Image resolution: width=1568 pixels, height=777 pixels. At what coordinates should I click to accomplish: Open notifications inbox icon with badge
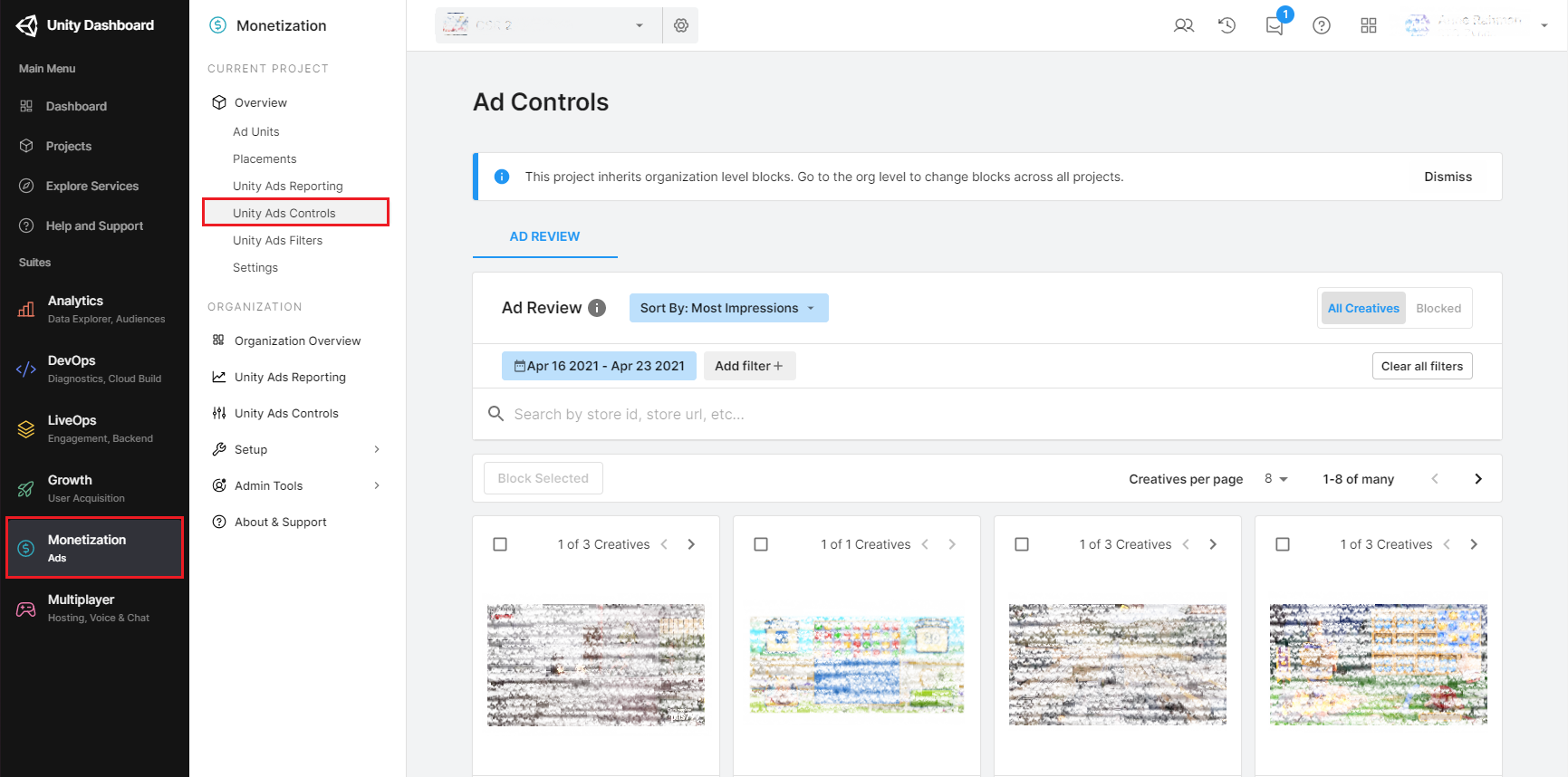click(x=1275, y=24)
